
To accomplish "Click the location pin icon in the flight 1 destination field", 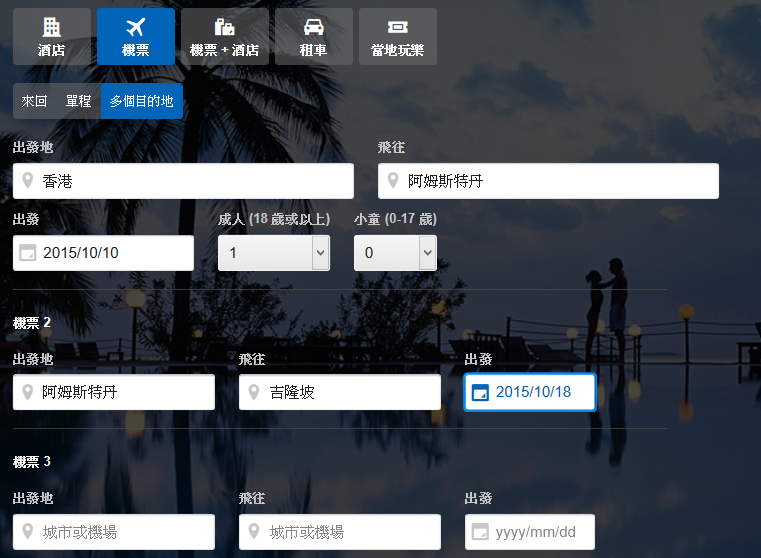I will [x=393, y=180].
